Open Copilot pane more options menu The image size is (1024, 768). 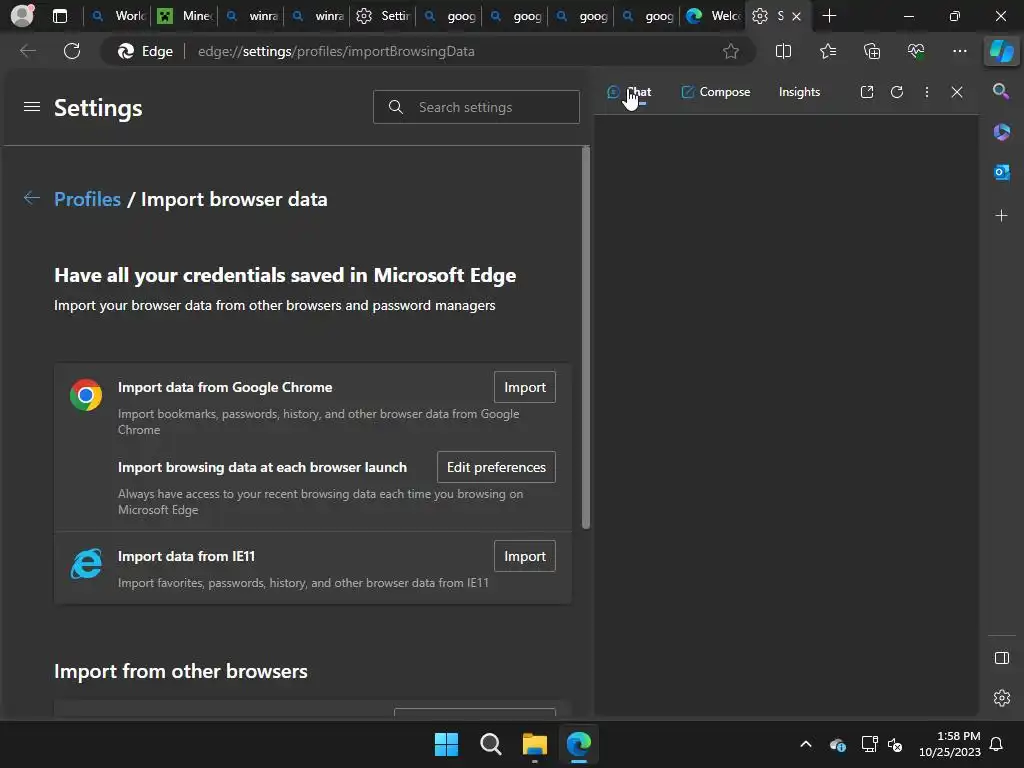(x=927, y=92)
